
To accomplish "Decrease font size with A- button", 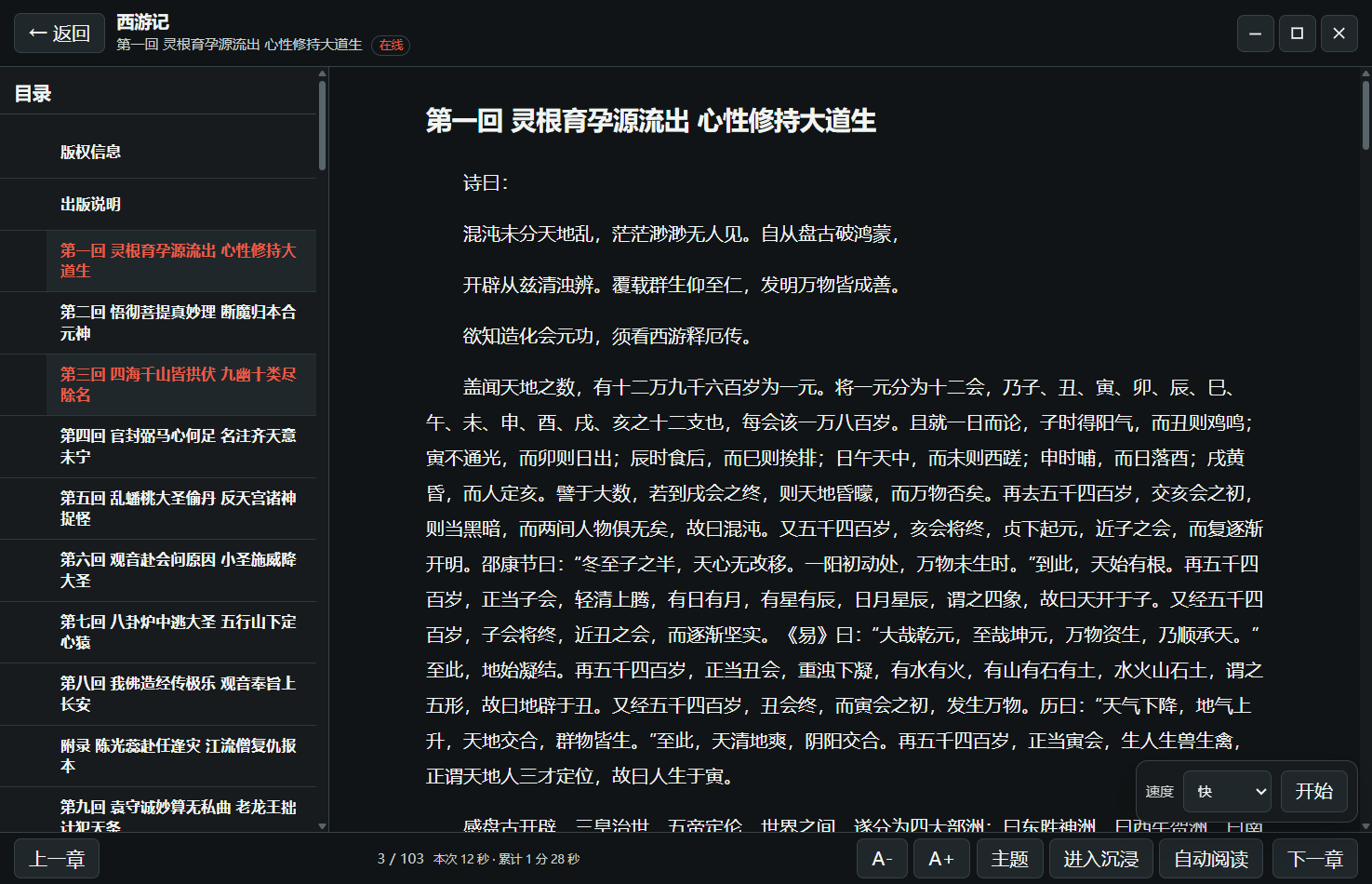I will [x=882, y=859].
